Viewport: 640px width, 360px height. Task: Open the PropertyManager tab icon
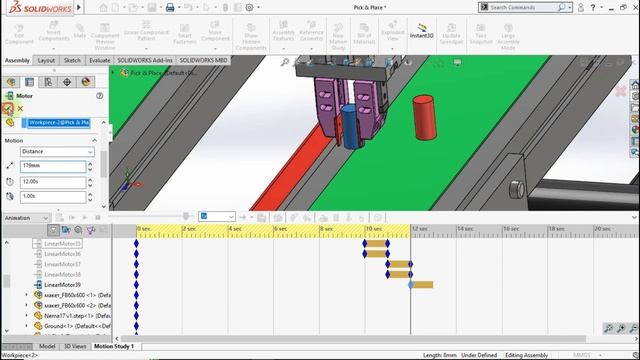pyautogui.click(x=29, y=82)
